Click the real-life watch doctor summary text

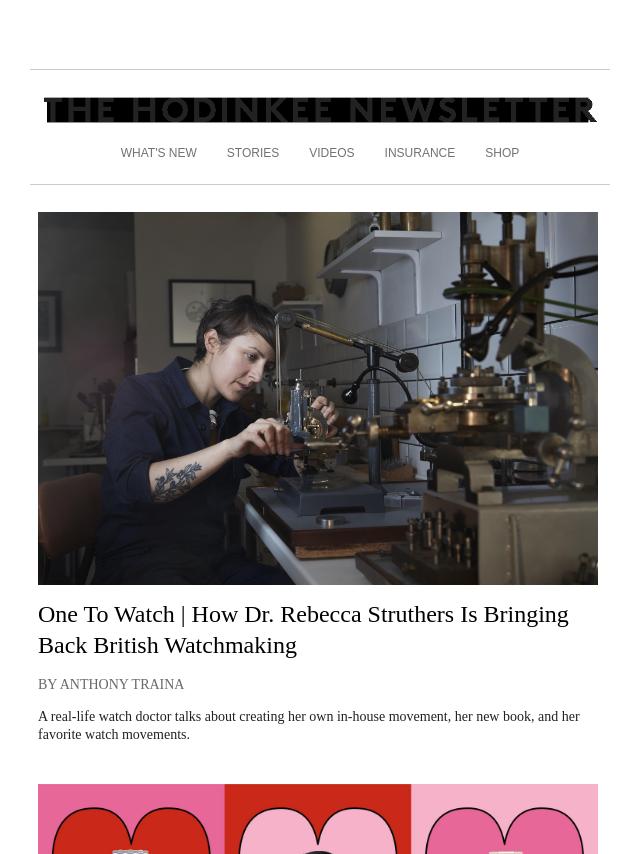tap(309, 725)
